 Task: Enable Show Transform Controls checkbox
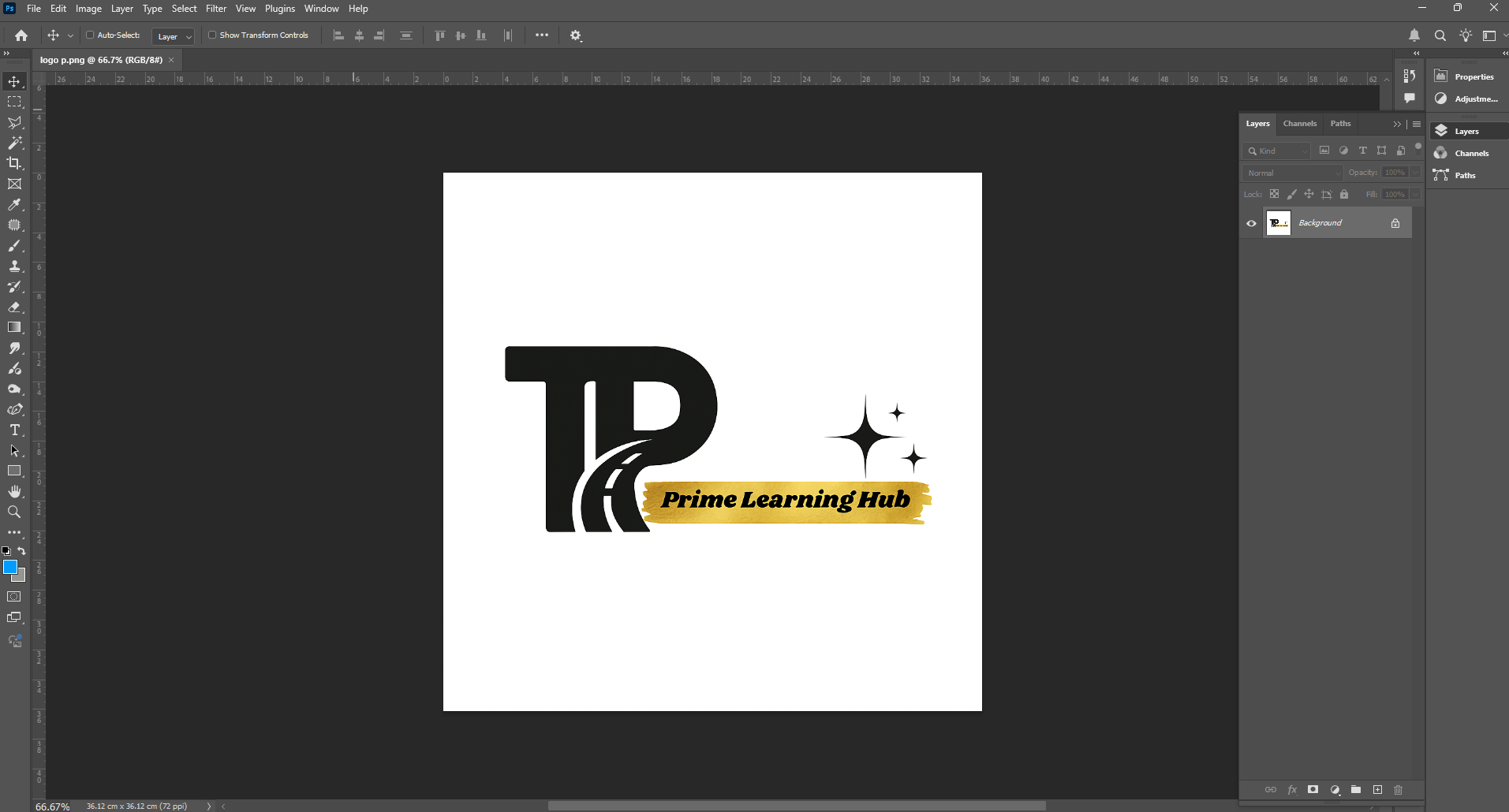click(x=212, y=35)
